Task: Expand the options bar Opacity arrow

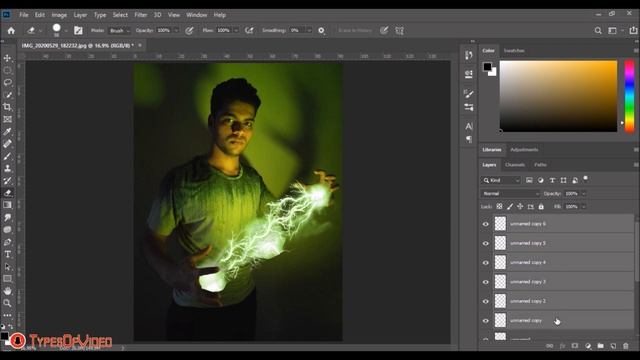Action: 176,31
